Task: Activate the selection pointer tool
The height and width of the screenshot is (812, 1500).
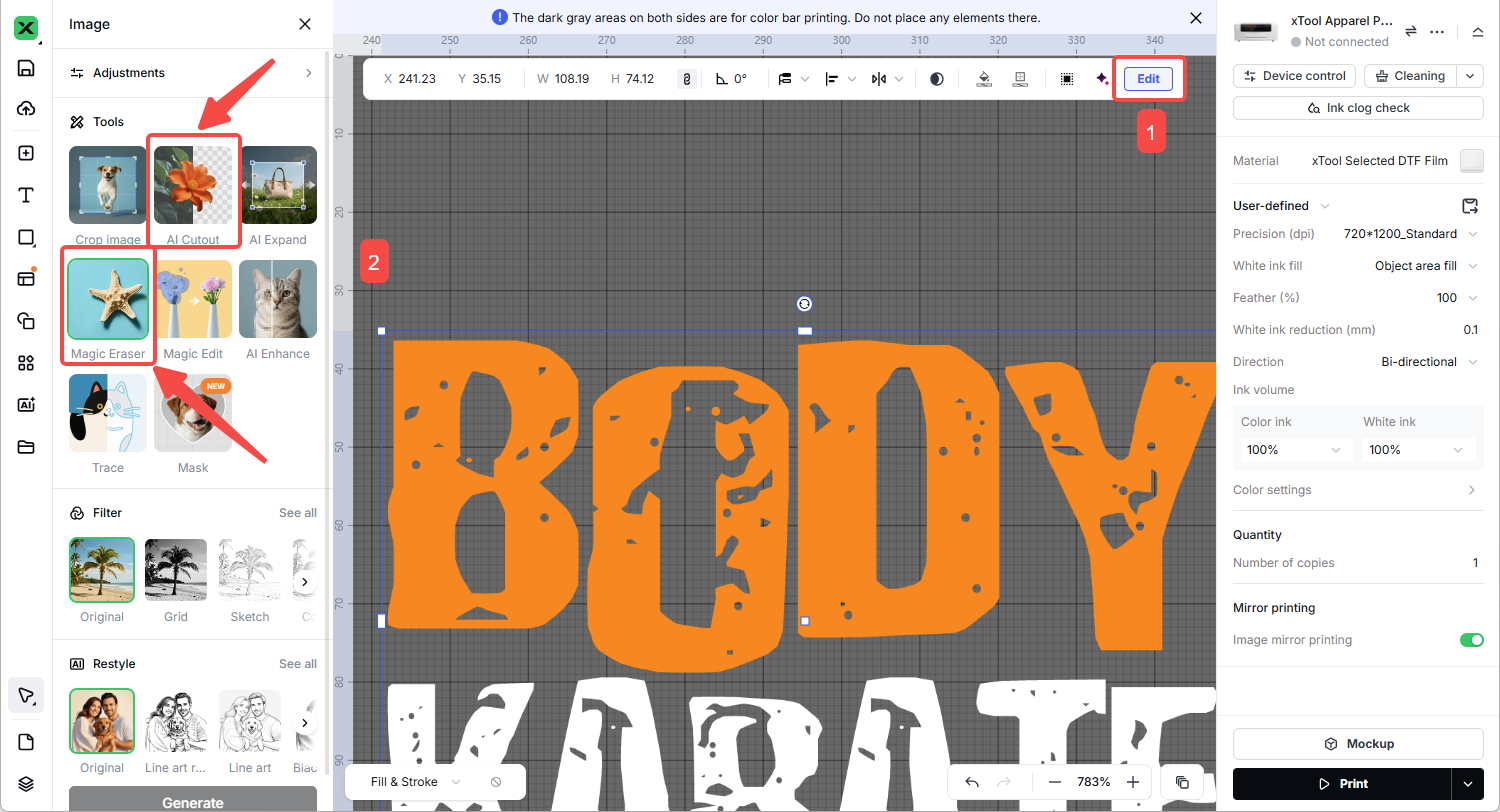Action: click(26, 695)
